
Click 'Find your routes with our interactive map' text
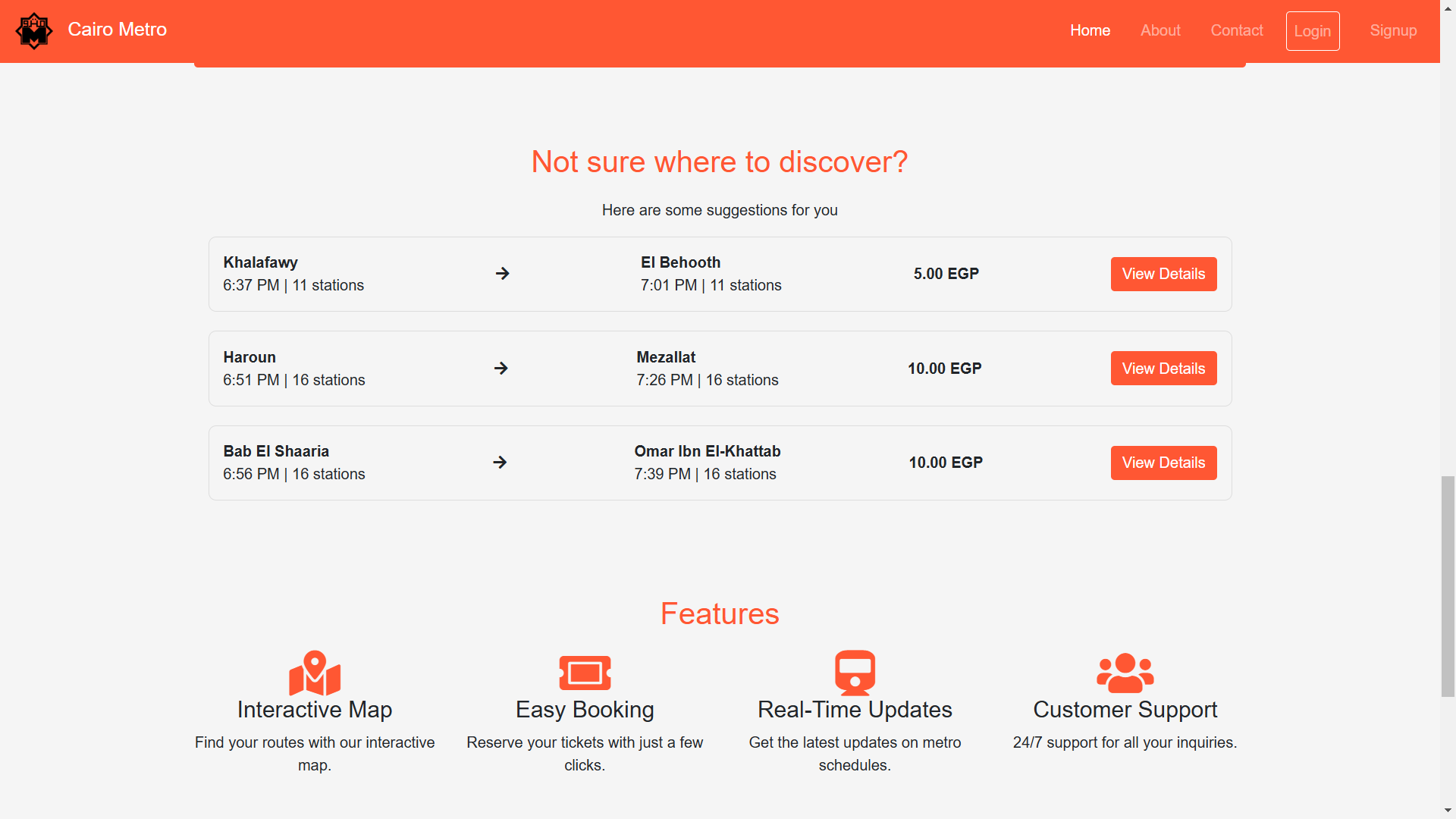click(x=315, y=754)
